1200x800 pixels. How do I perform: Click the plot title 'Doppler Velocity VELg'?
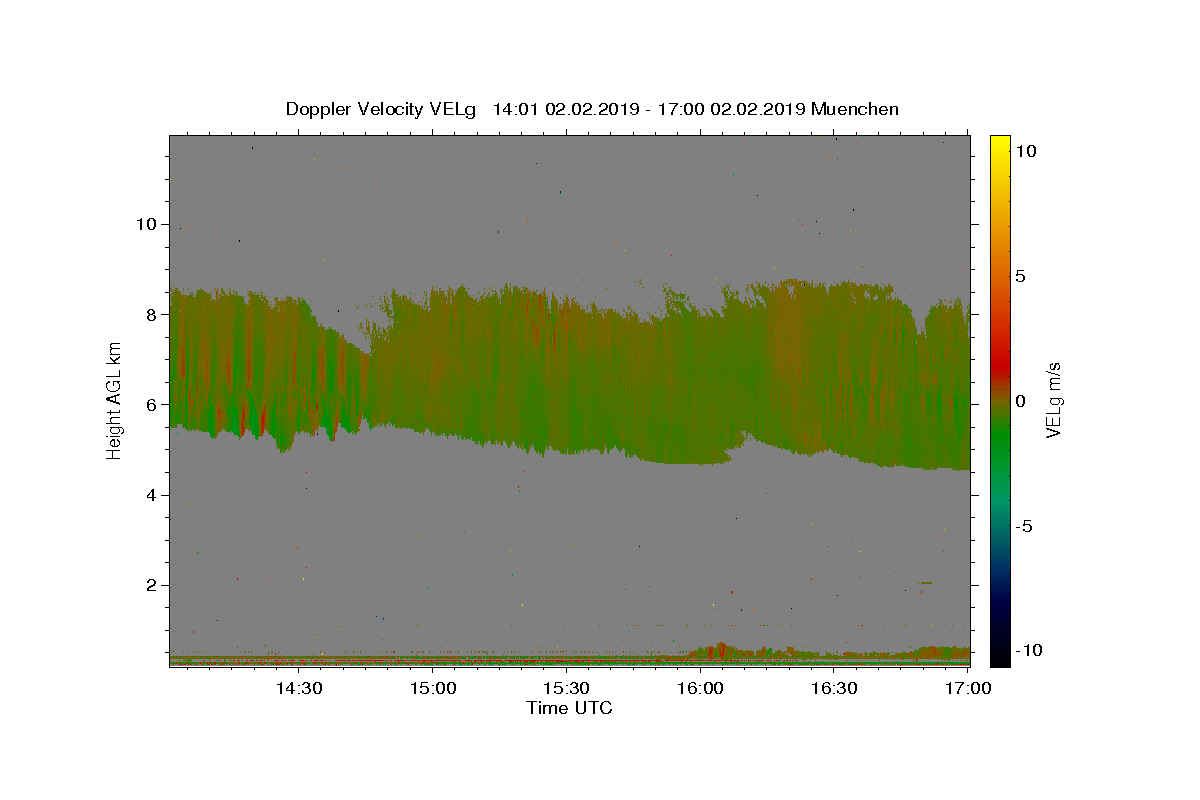[381, 109]
